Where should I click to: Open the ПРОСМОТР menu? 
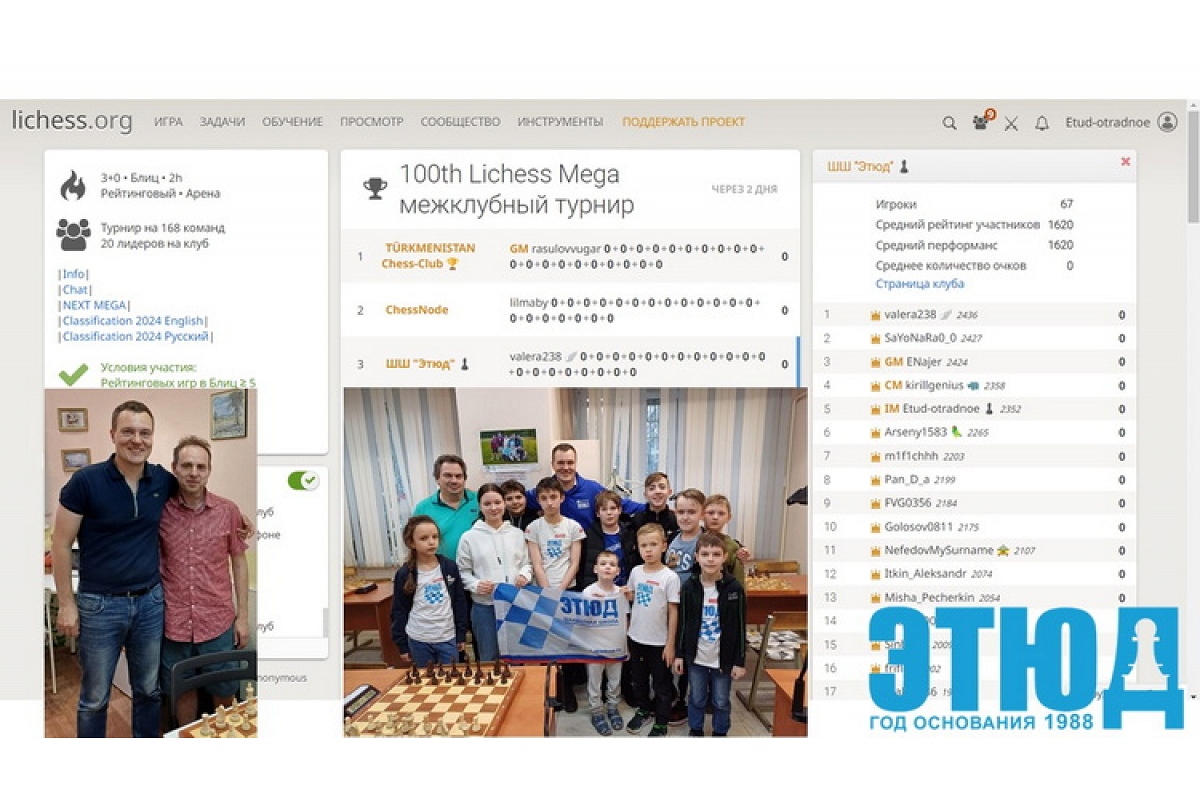pyautogui.click(x=371, y=122)
